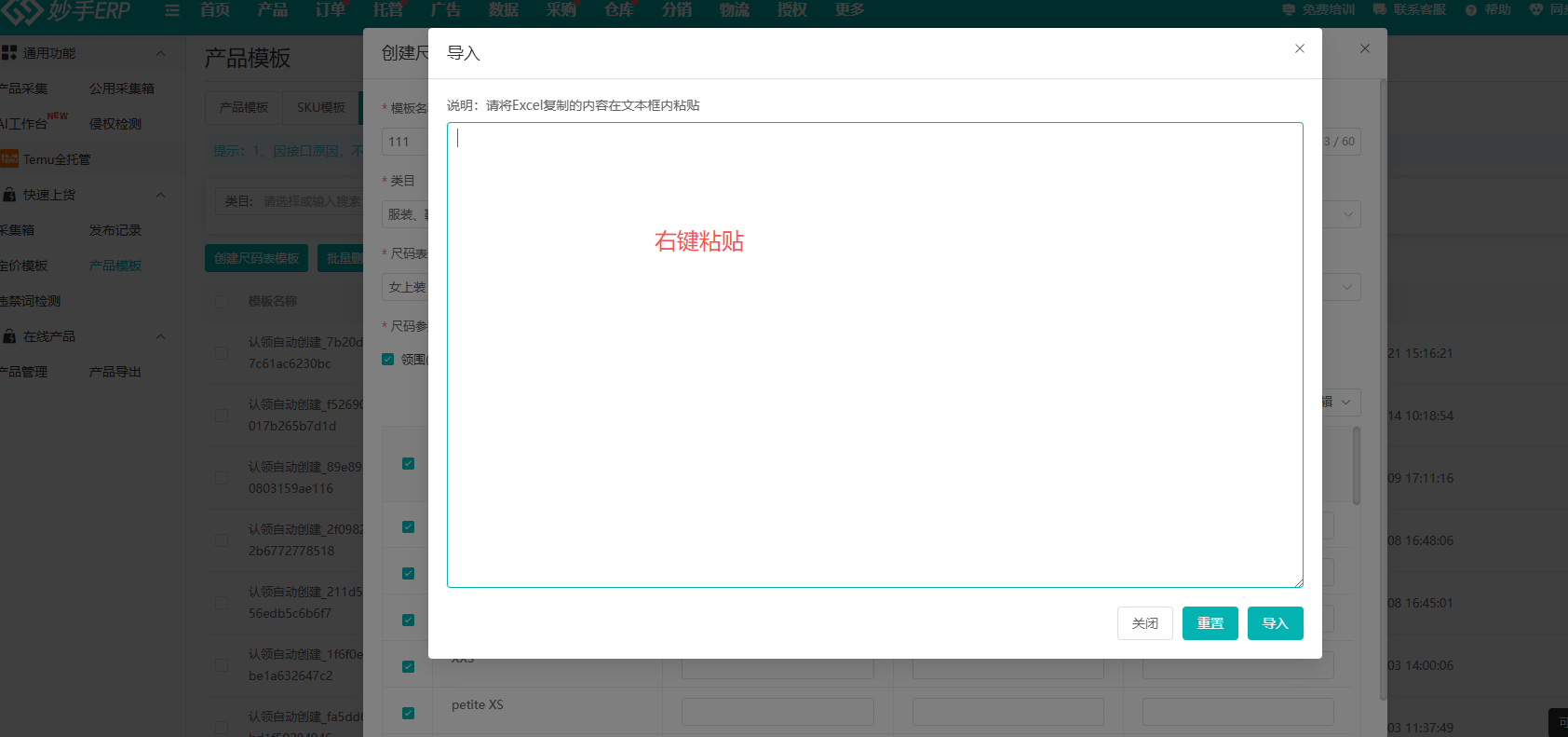1568x737 pixels.
Task: Open the 数据 top menu
Action: [x=504, y=10]
